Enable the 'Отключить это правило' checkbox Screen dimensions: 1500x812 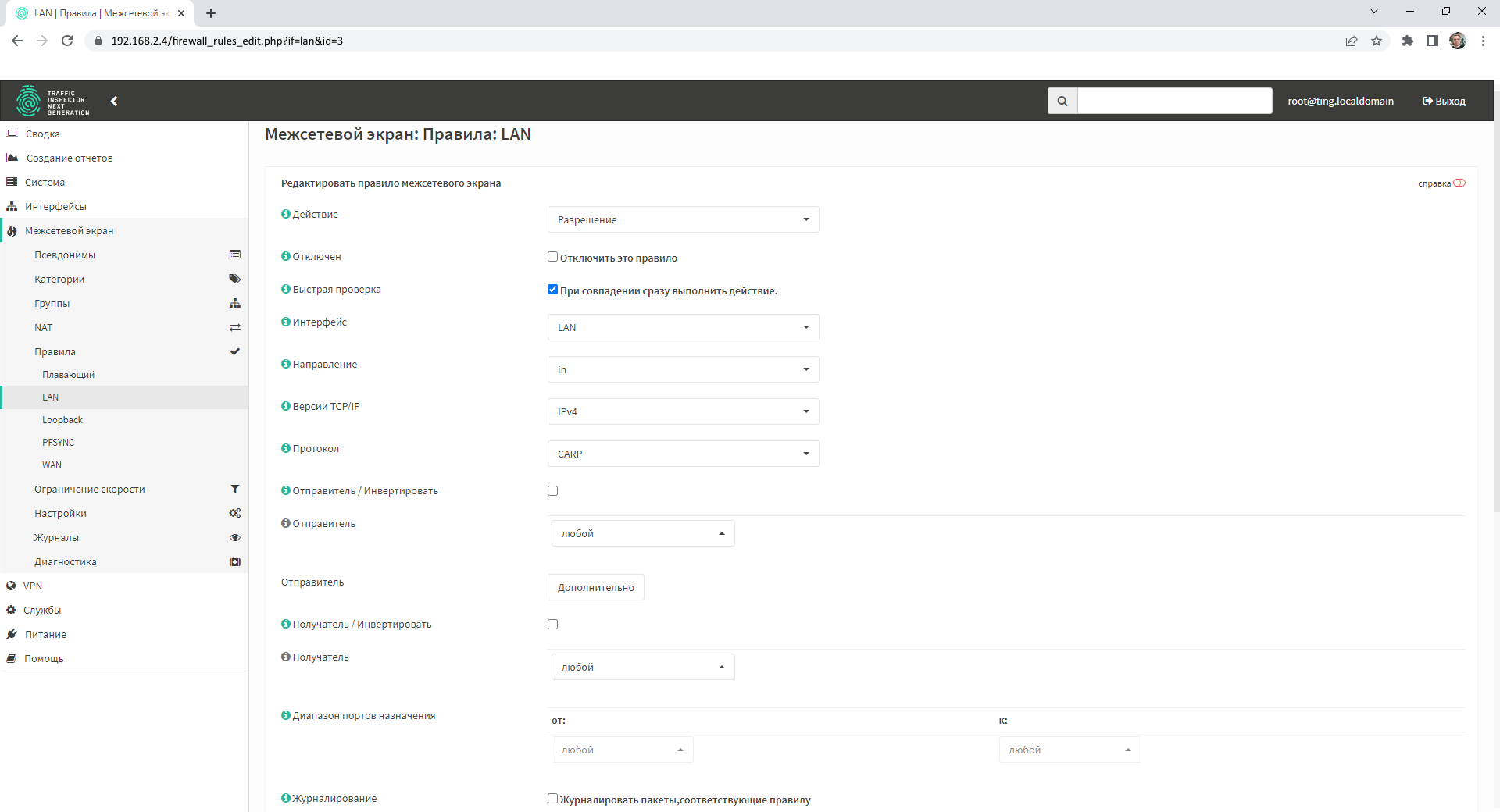(553, 257)
